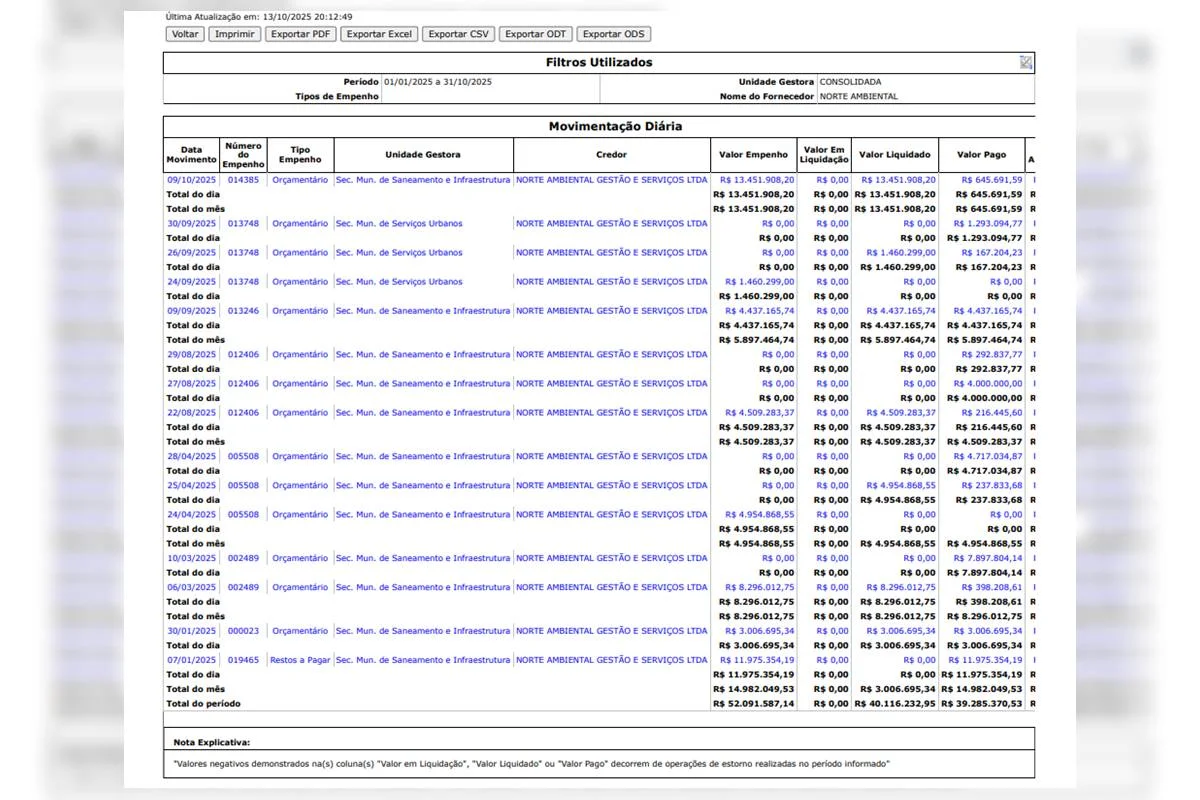Click the Exportar ODT button
1200x800 pixels.
click(x=536, y=34)
